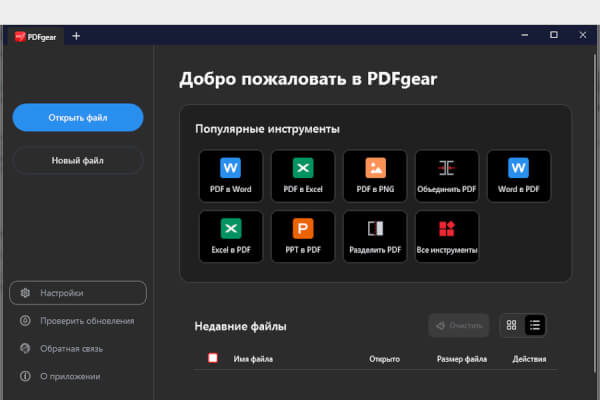This screenshot has width=600, height=400.
Task: Click the PDFgear logo icon
Action: [x=20, y=36]
